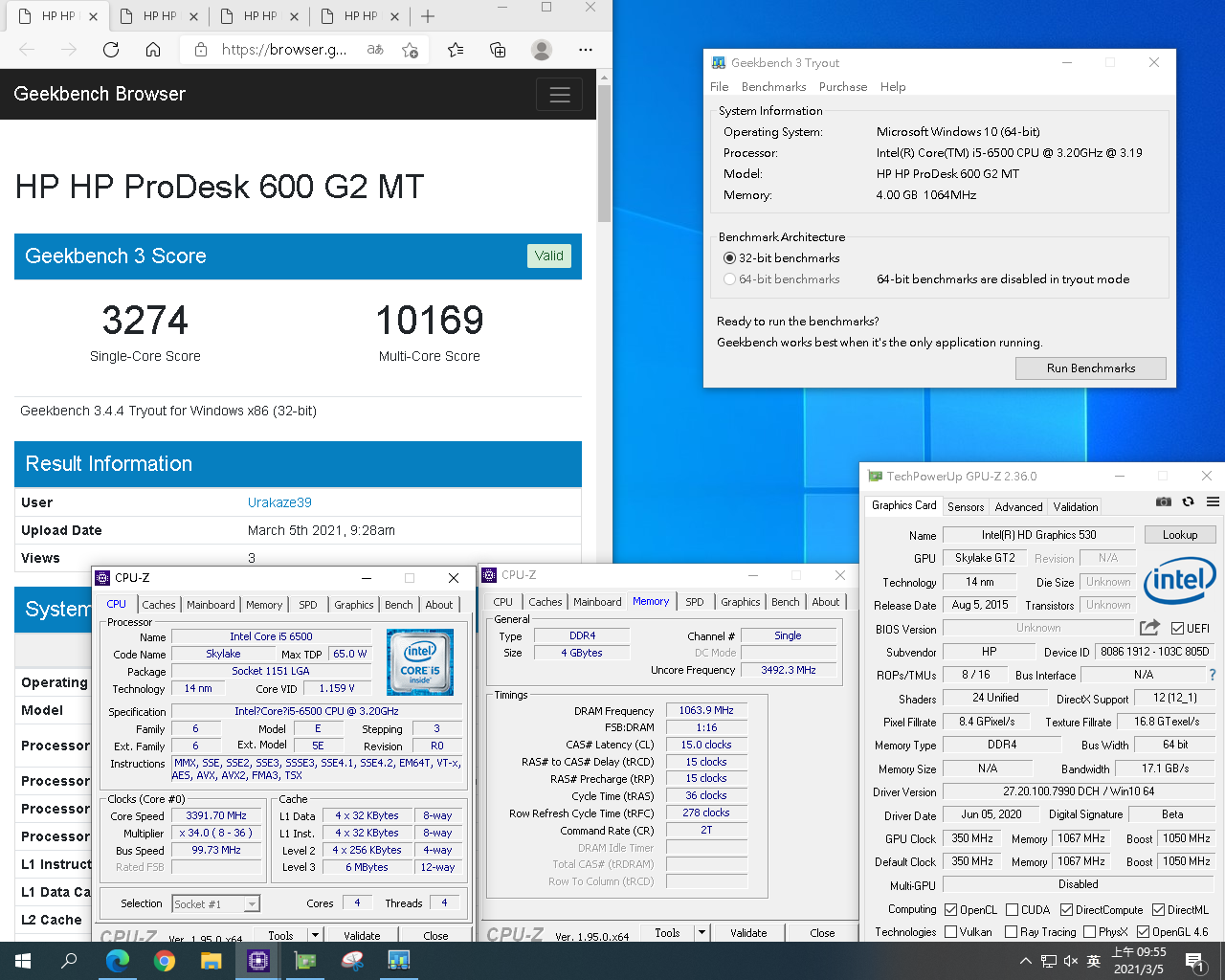
Task: Switch to Sensors tab in GPU-Z
Action: point(966,507)
